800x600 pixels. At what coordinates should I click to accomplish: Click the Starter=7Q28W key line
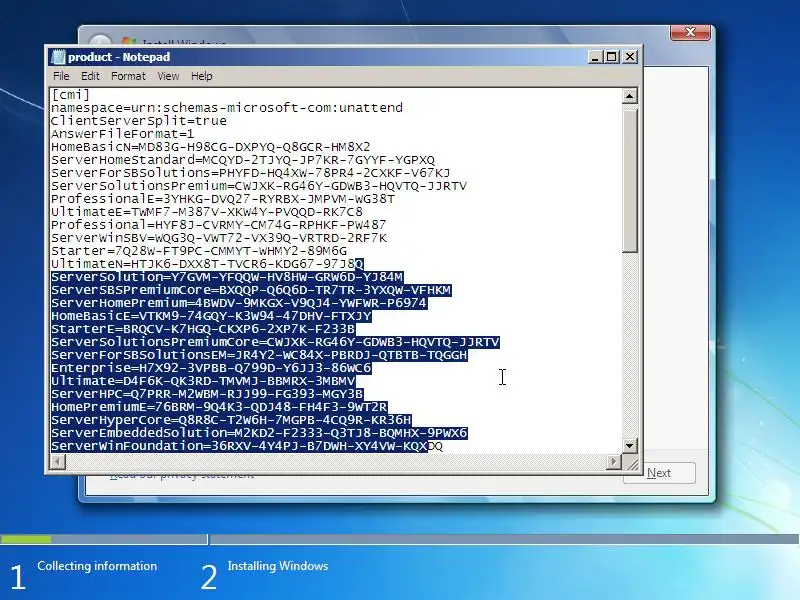(199, 251)
